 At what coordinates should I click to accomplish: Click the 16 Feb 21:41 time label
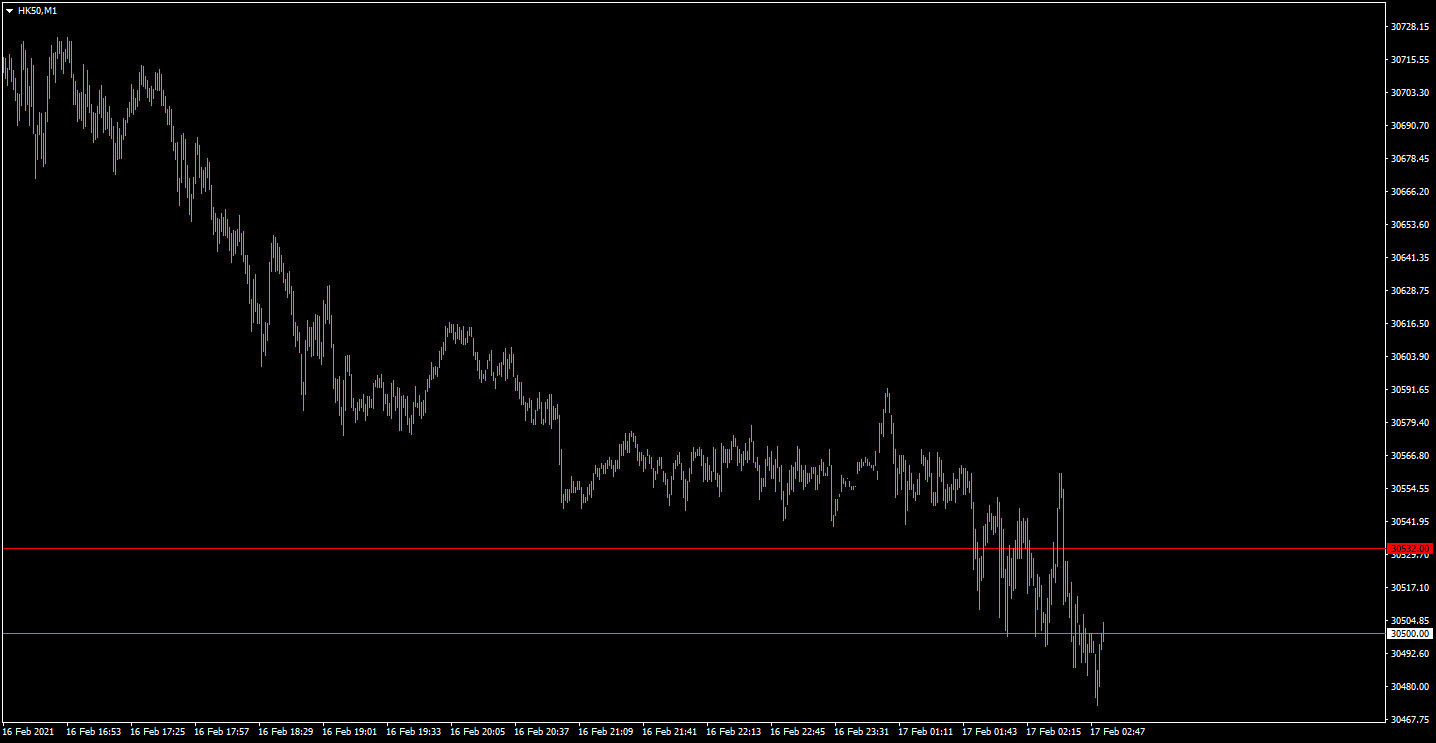point(669,732)
